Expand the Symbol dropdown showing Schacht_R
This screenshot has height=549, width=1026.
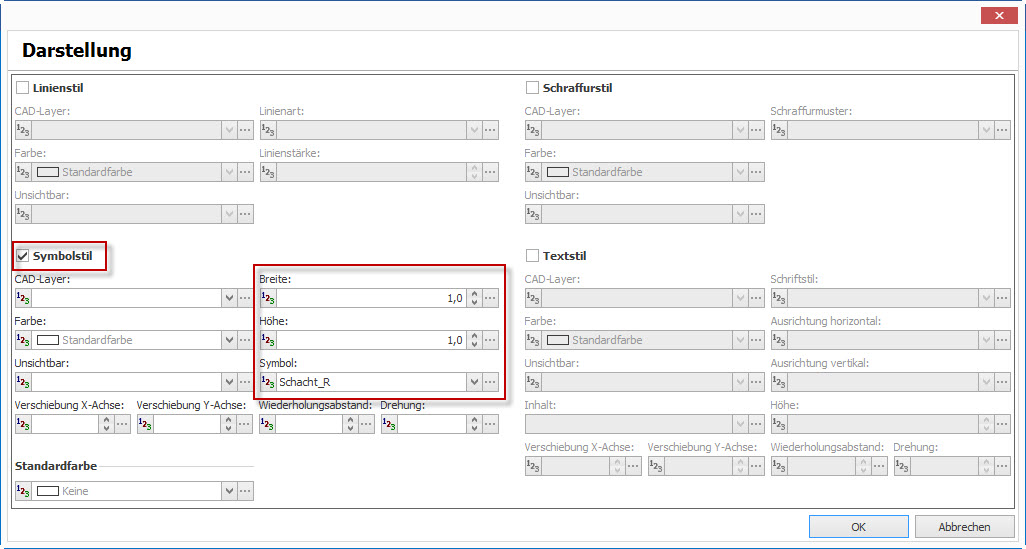472,382
